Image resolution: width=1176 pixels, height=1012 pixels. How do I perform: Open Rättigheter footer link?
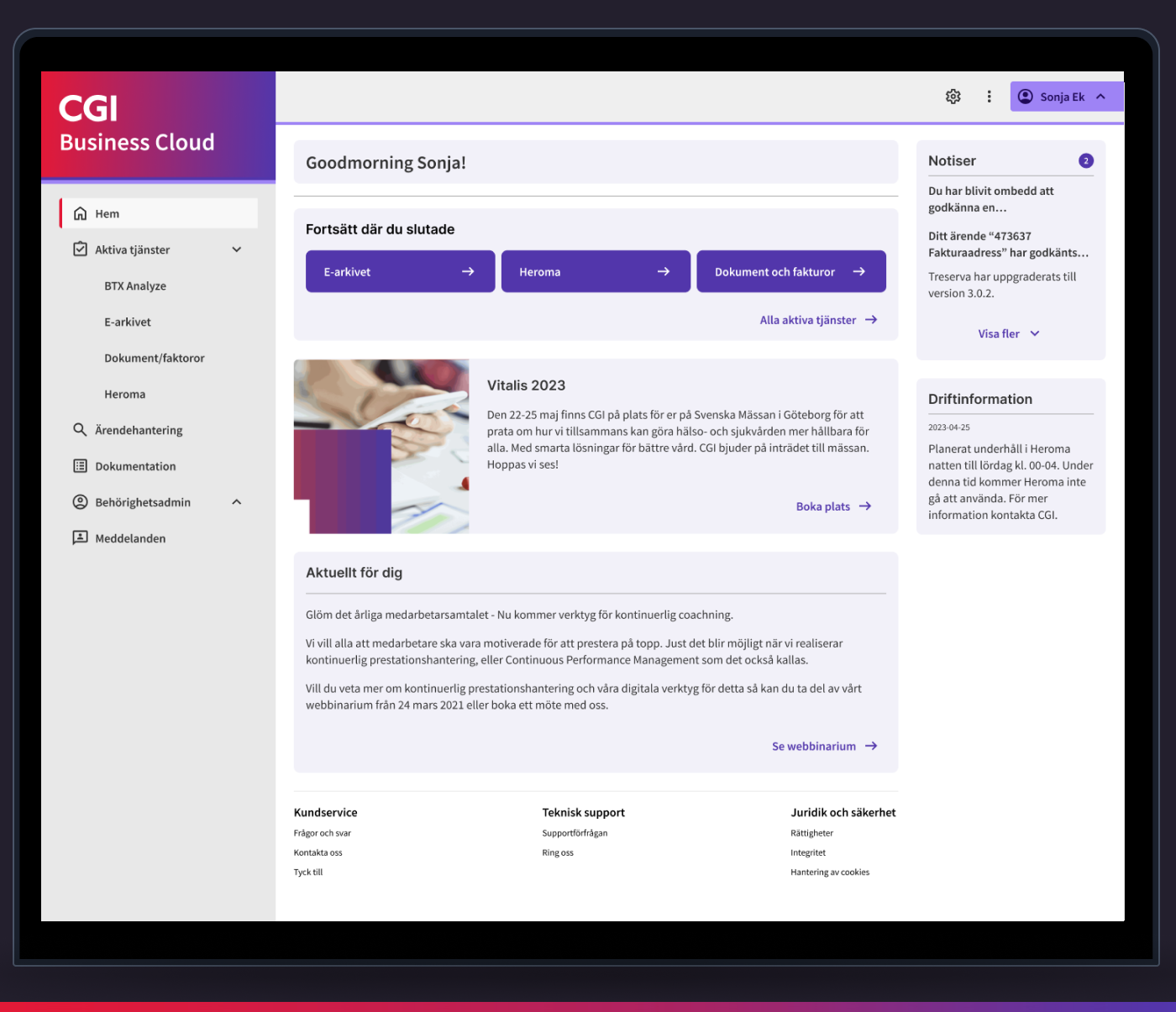[x=811, y=833]
